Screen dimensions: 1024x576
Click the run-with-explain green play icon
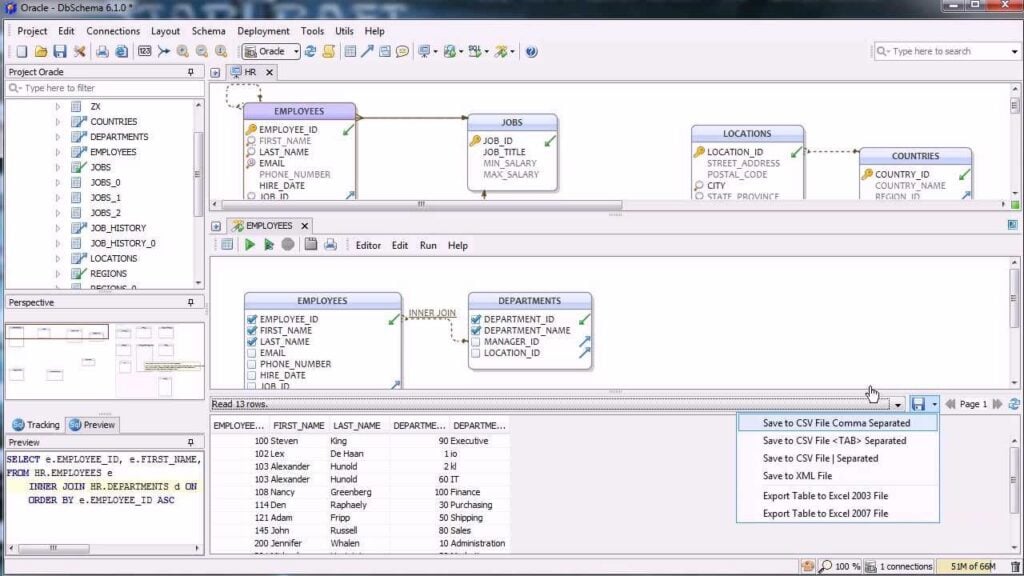(x=268, y=245)
